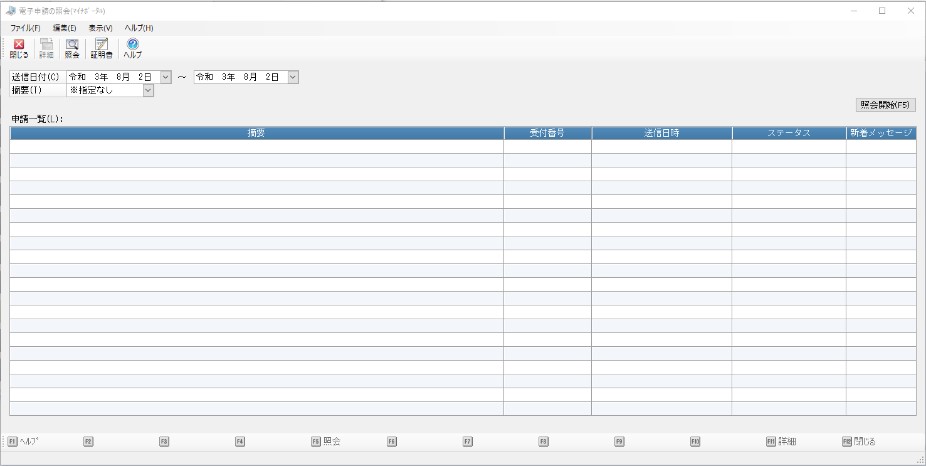Open the 証明書 (certificate) toolbar icon

click(101, 48)
